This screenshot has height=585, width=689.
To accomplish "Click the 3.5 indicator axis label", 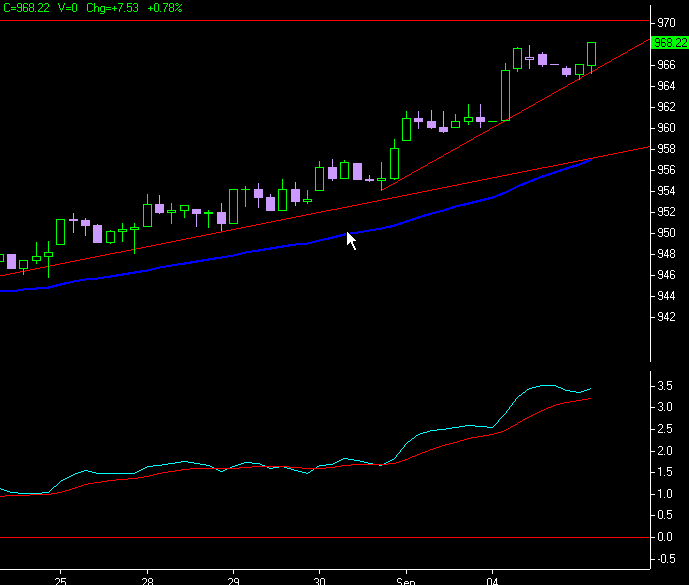I will pos(664,386).
